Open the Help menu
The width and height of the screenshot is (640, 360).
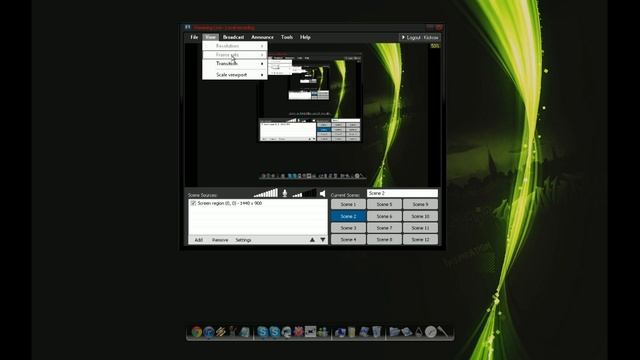[x=305, y=37]
